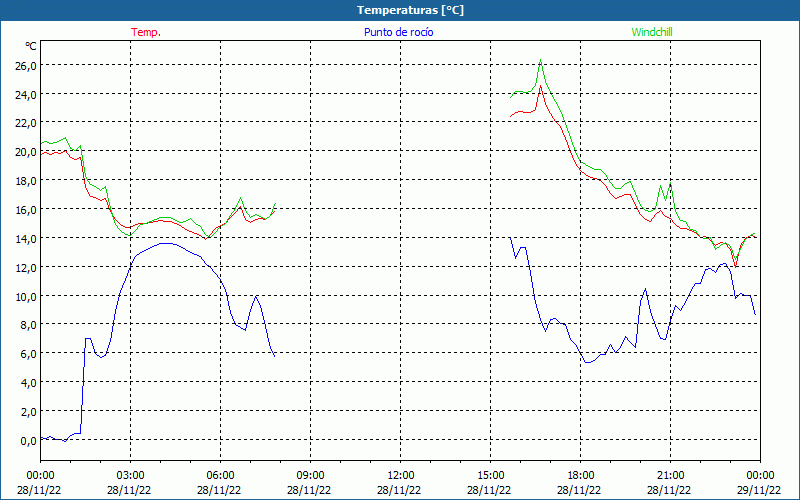Click the 4,0 y-axis label

(x=29, y=383)
